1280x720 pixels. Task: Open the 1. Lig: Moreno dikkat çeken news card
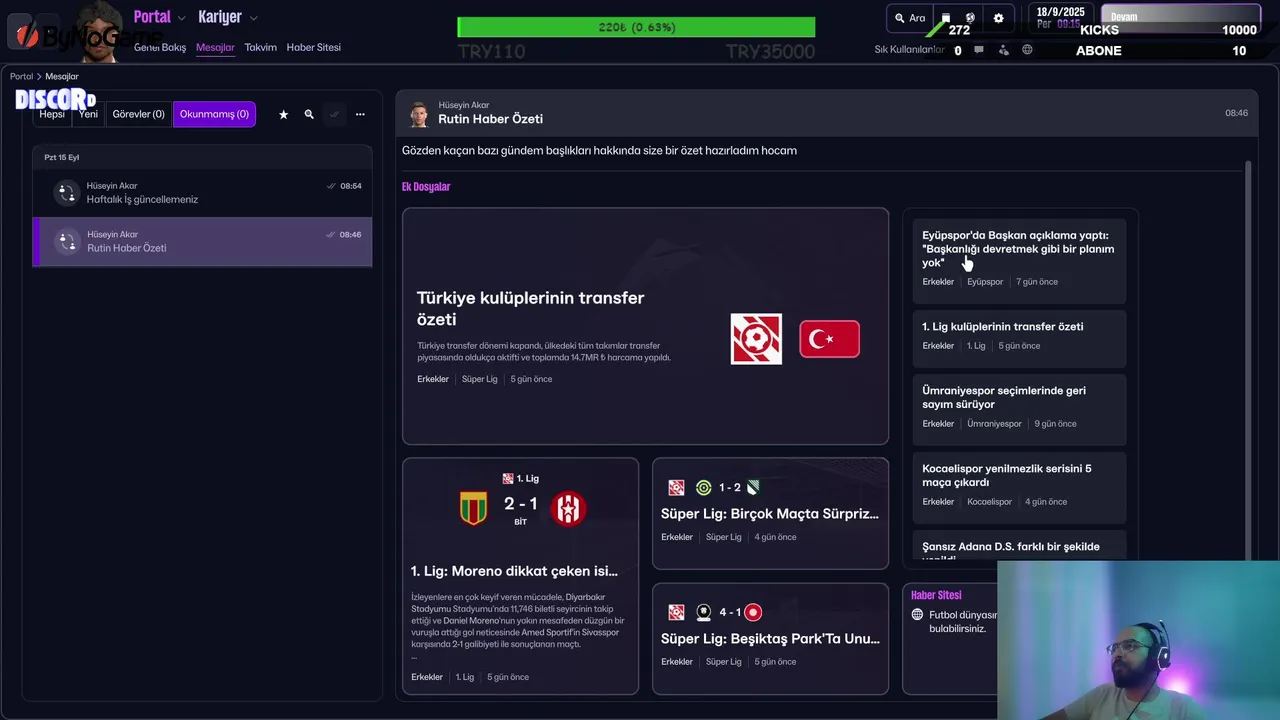pyautogui.click(x=520, y=576)
